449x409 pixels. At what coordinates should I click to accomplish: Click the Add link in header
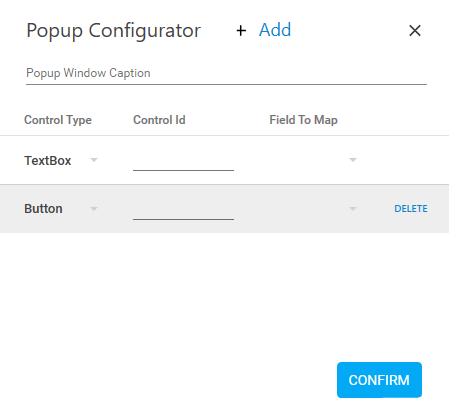(x=275, y=30)
